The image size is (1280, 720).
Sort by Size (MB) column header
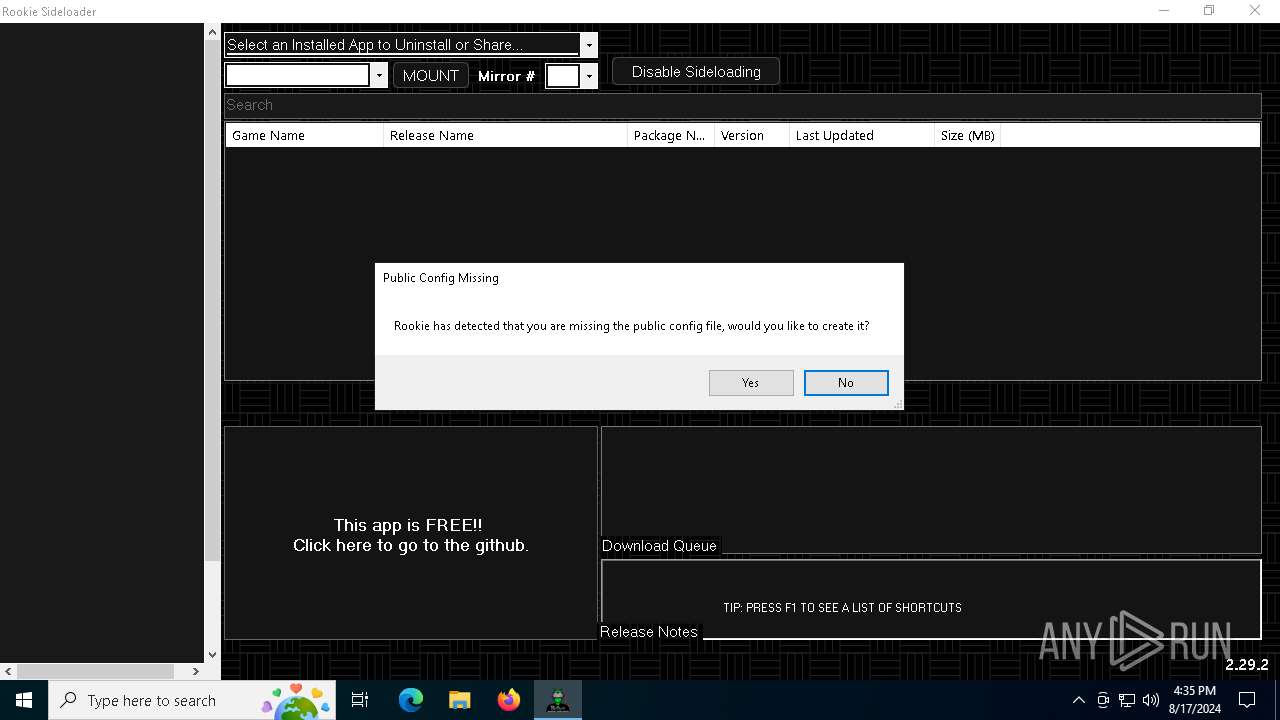coord(967,135)
